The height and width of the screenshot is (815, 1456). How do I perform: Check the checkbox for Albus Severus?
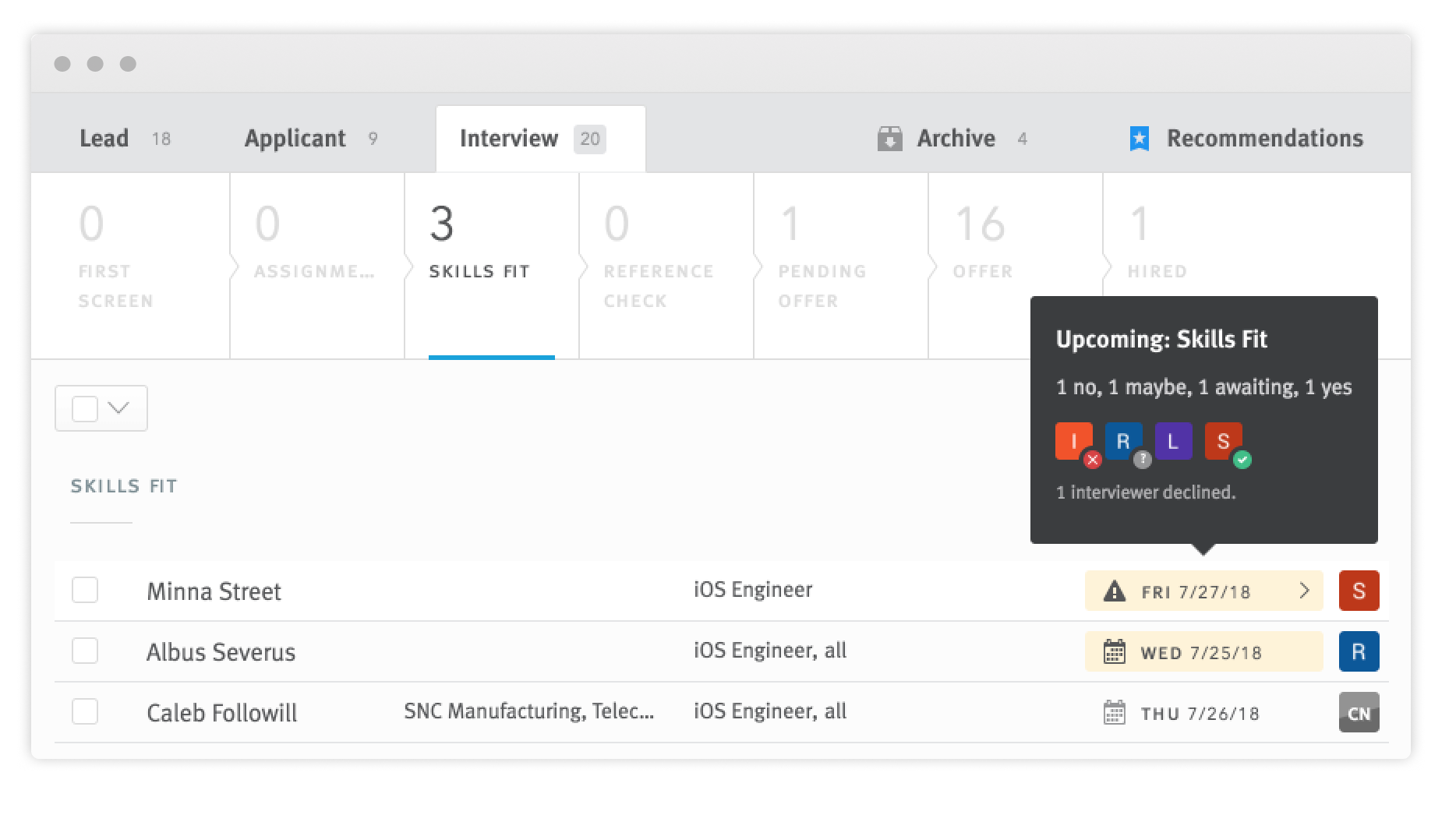85,651
